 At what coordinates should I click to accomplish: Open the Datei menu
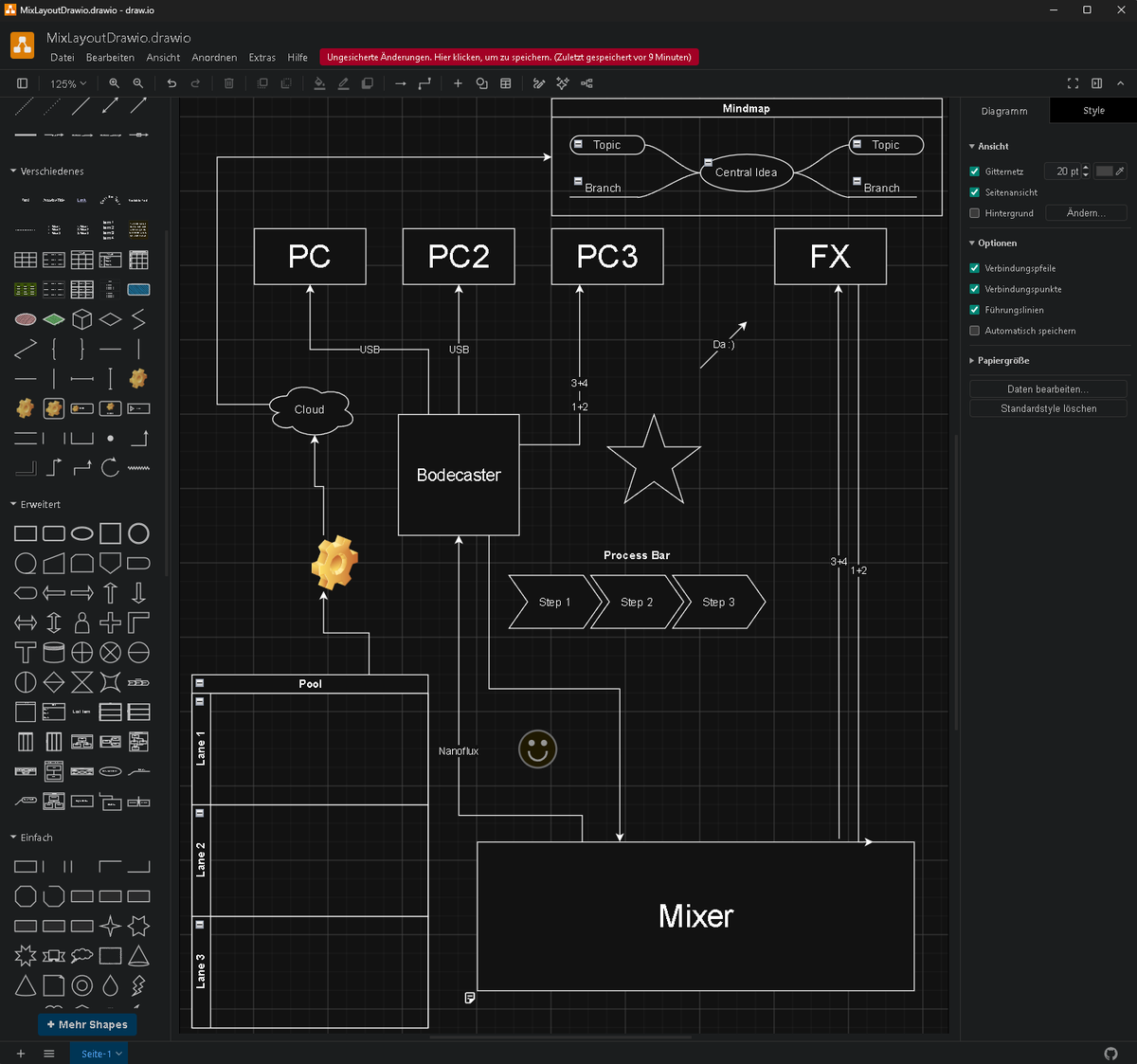63,58
